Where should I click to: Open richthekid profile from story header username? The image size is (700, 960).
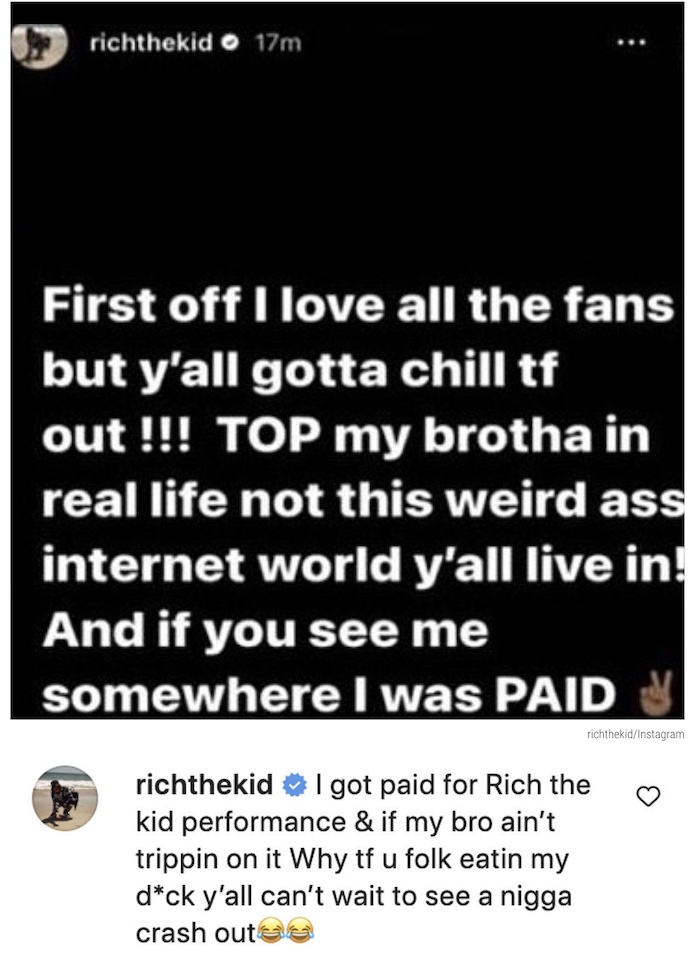coord(152,42)
